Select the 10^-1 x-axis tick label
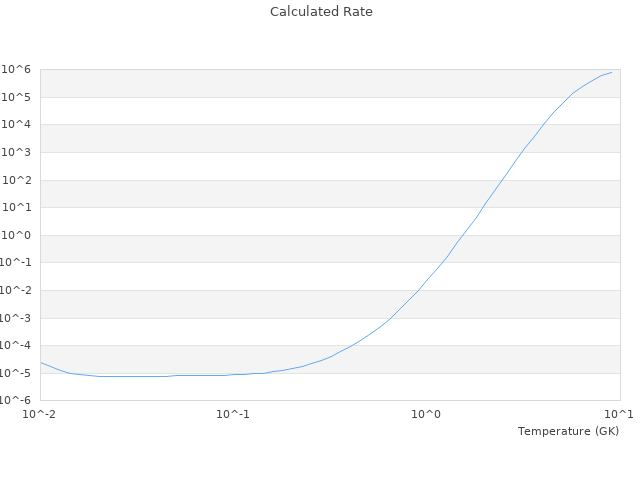640x480 pixels. pyautogui.click(x=233, y=414)
